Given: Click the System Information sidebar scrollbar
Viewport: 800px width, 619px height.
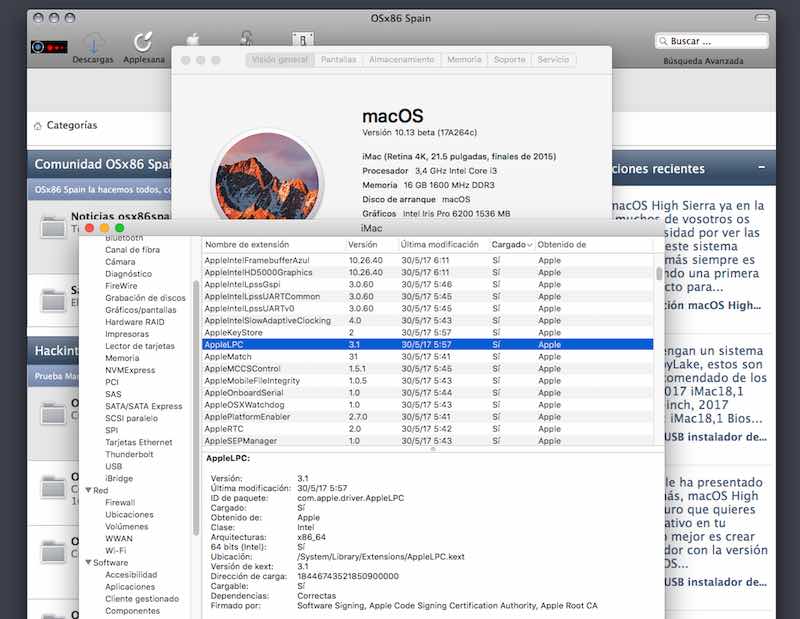Looking at the screenshot, I should 196,407.
